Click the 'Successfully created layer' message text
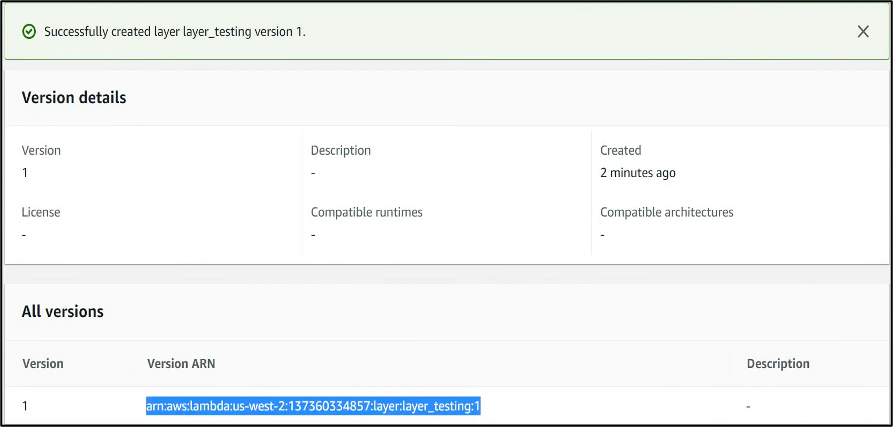 pos(175,31)
